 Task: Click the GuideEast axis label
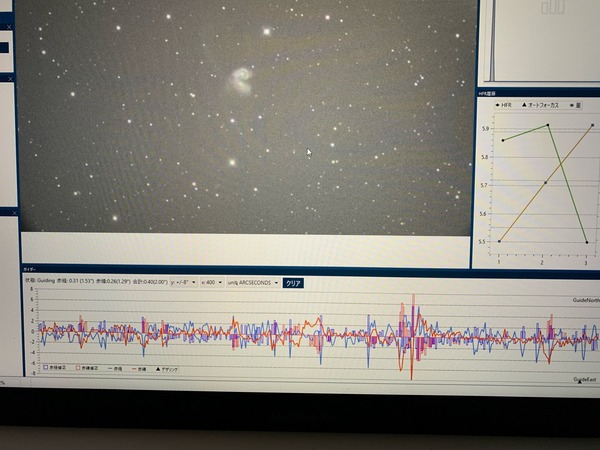coord(585,379)
